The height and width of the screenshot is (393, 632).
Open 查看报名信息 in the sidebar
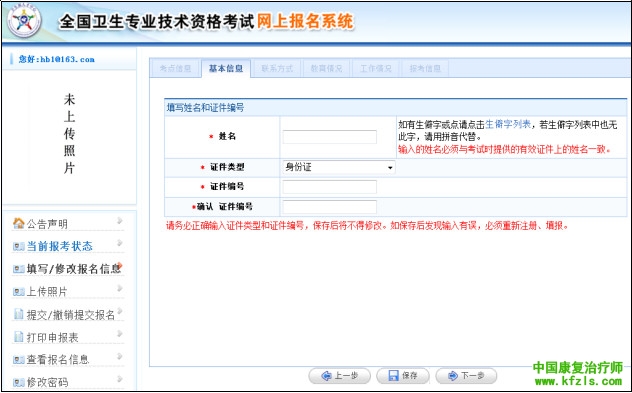pos(58,360)
